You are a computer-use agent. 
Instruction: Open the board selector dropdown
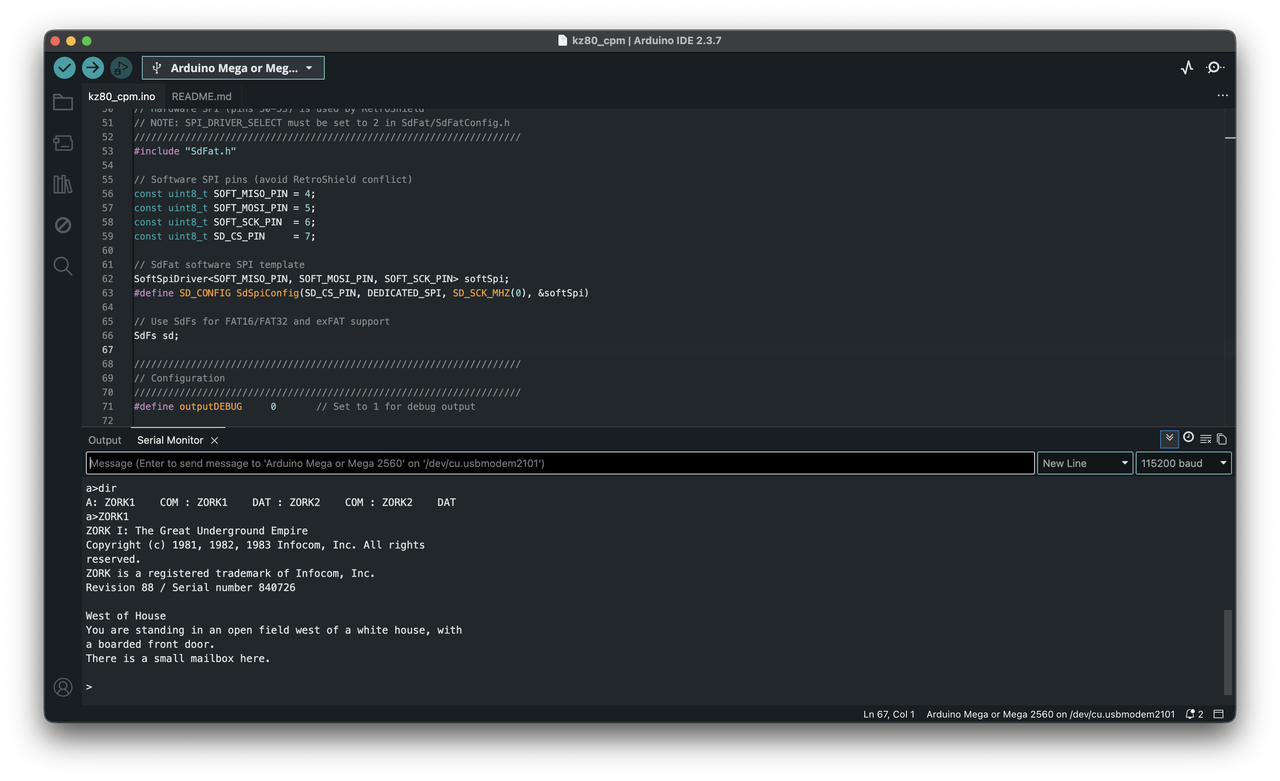click(x=233, y=67)
